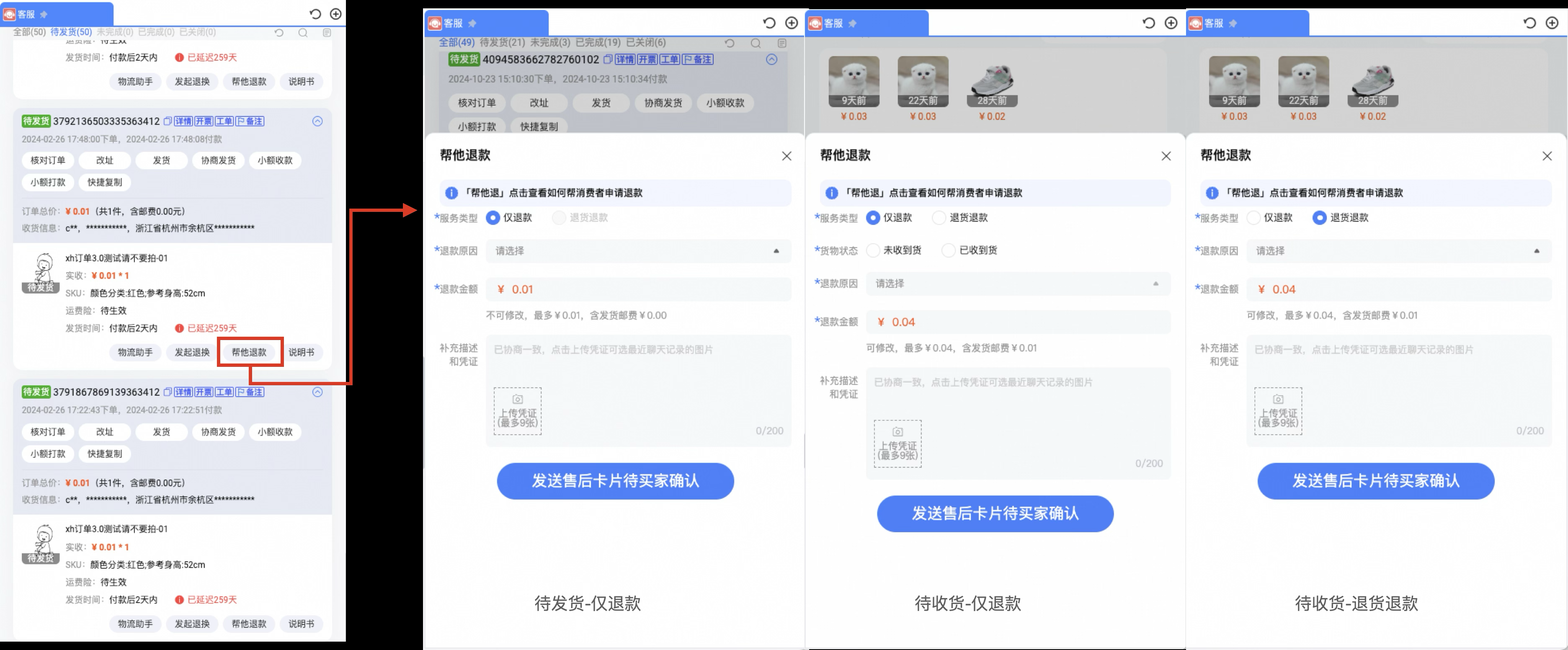Select the 退货退款 service type radio button

pos(1320,217)
